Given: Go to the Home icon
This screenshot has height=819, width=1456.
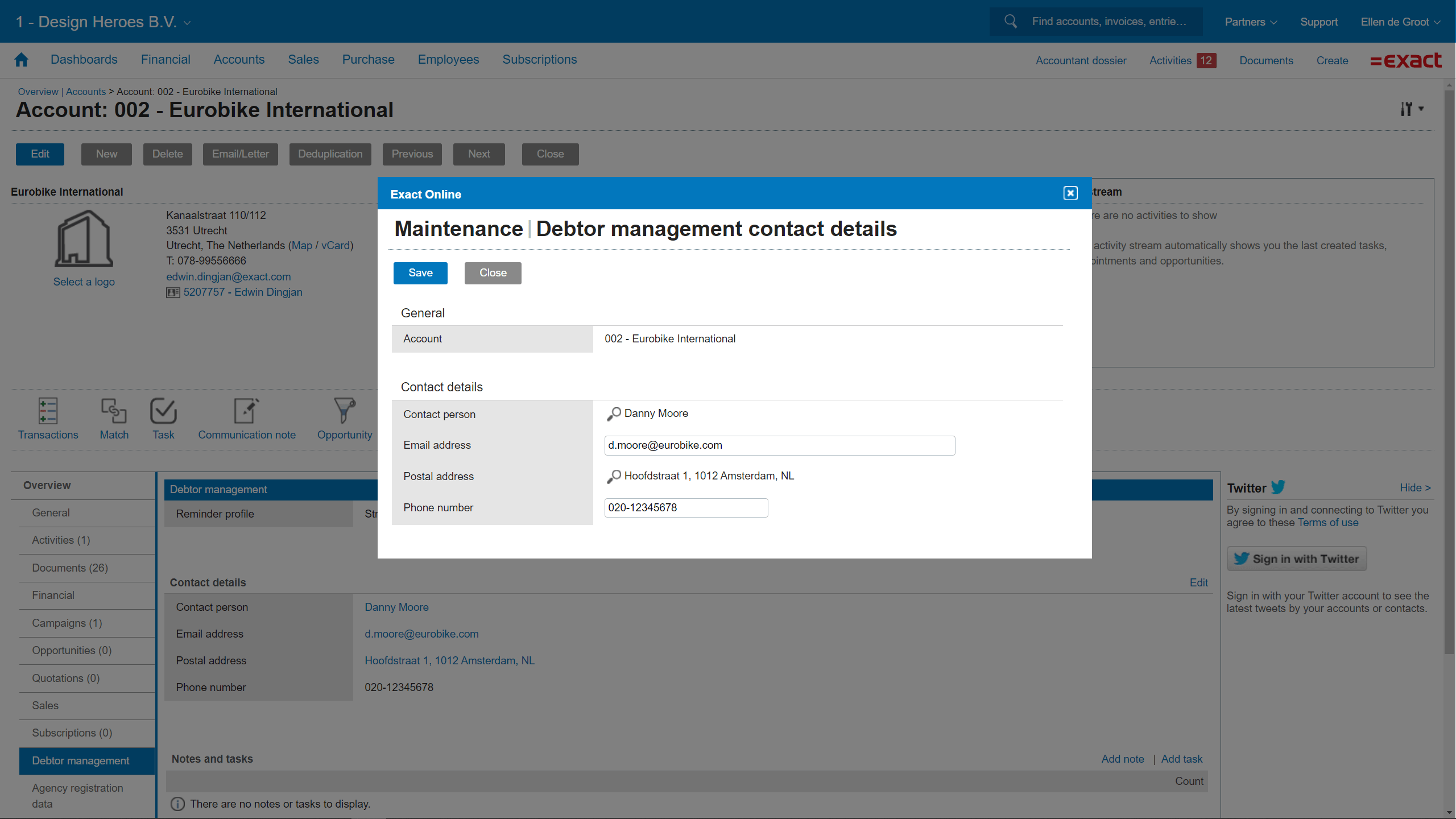Looking at the screenshot, I should (x=22, y=60).
